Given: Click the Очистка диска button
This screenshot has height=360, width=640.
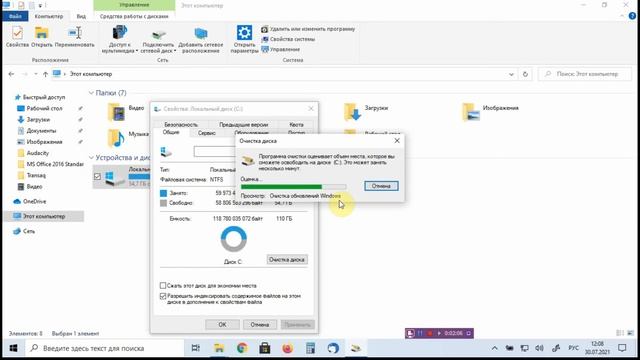Looking at the screenshot, I should tap(287, 260).
